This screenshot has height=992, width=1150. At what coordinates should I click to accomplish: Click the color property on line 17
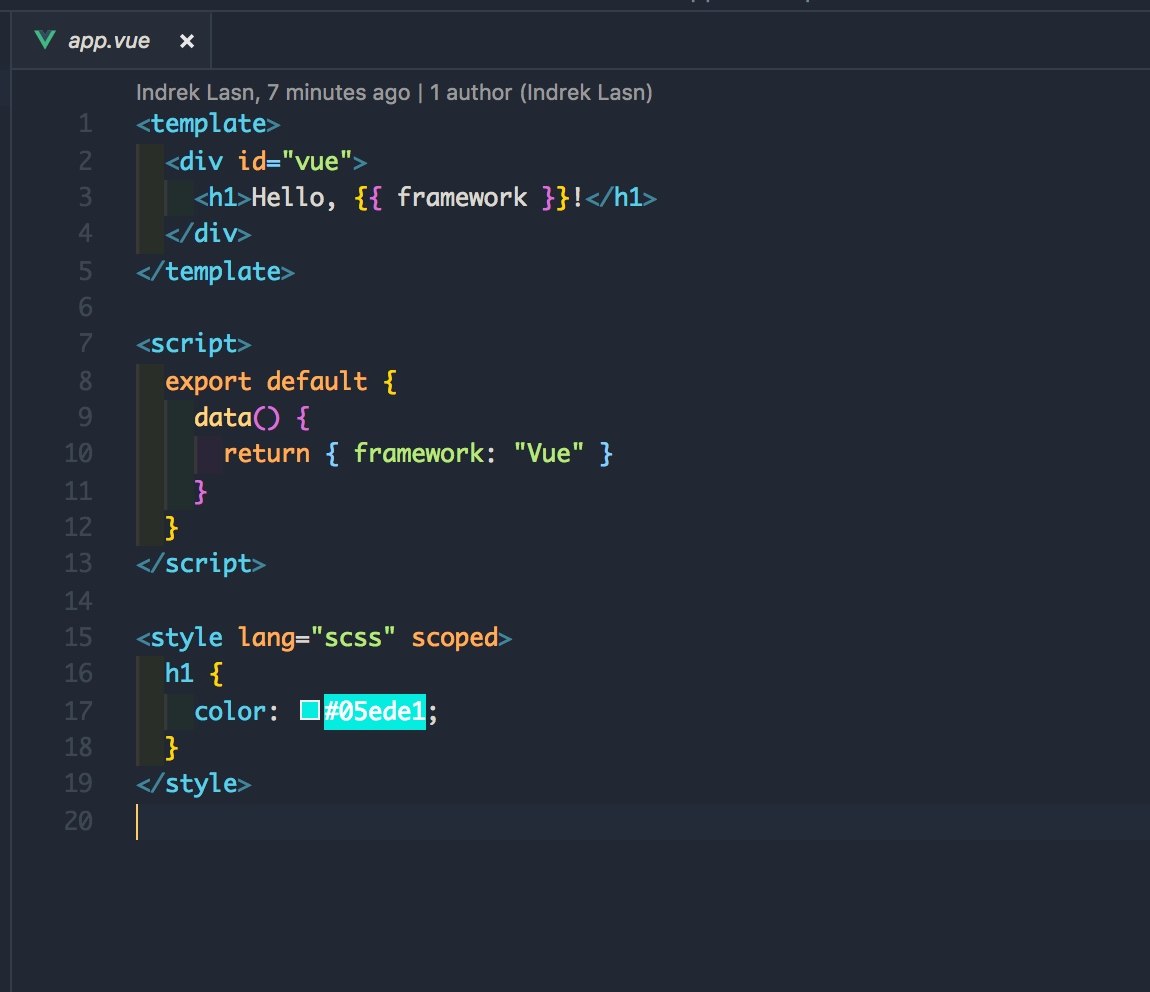point(230,711)
